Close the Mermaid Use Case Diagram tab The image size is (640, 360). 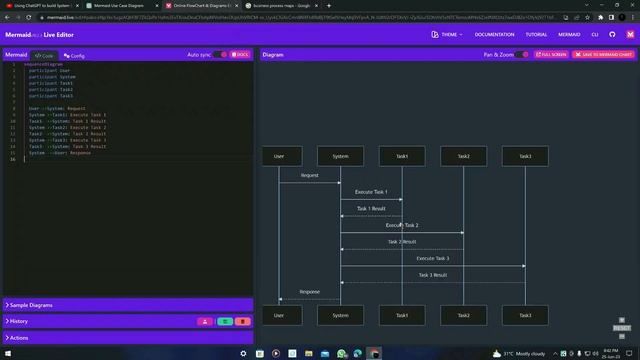157,6
